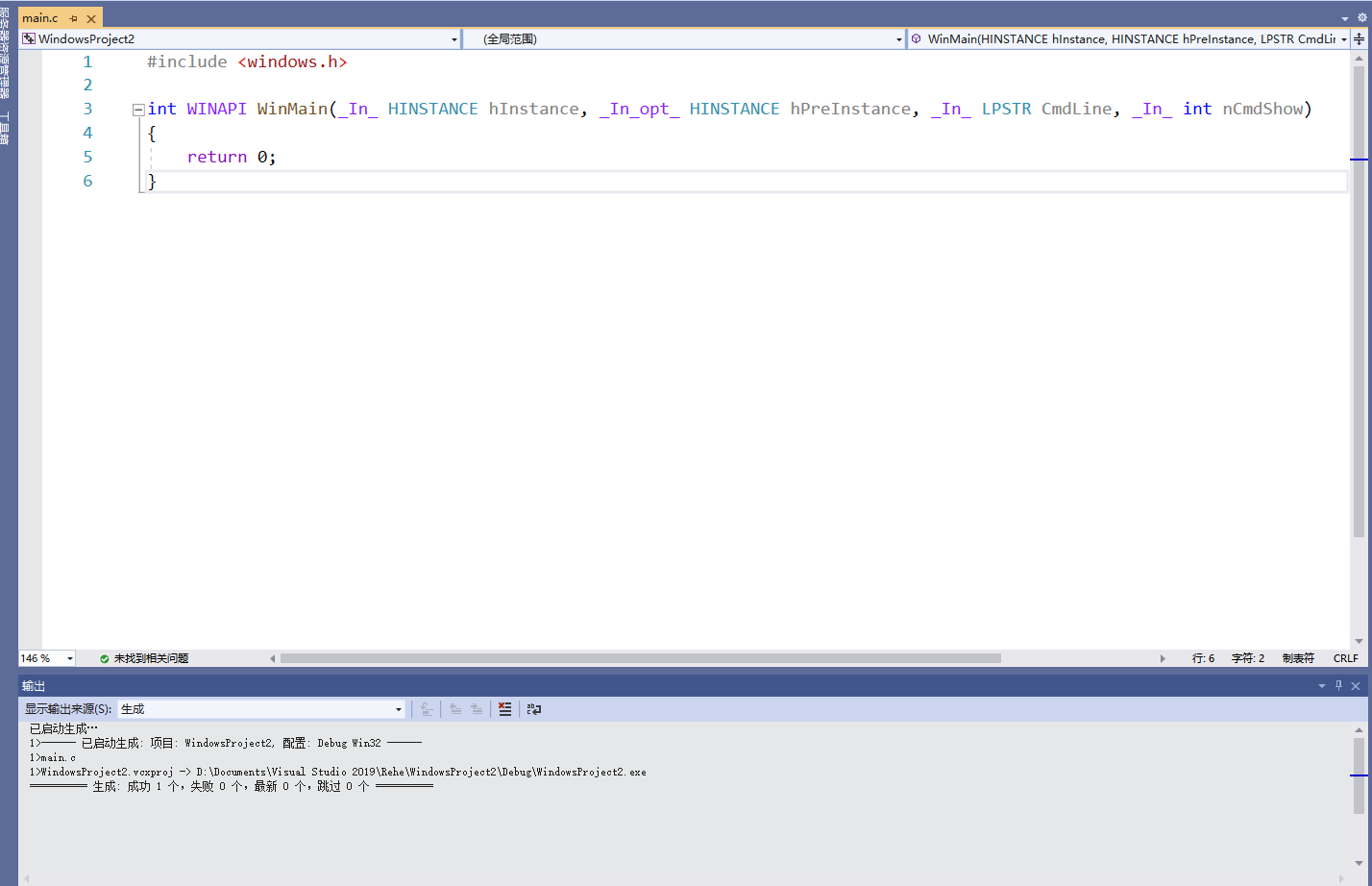Viewport: 1372px width, 886px height.
Task: Click the 输出 panel title
Action: (34, 685)
